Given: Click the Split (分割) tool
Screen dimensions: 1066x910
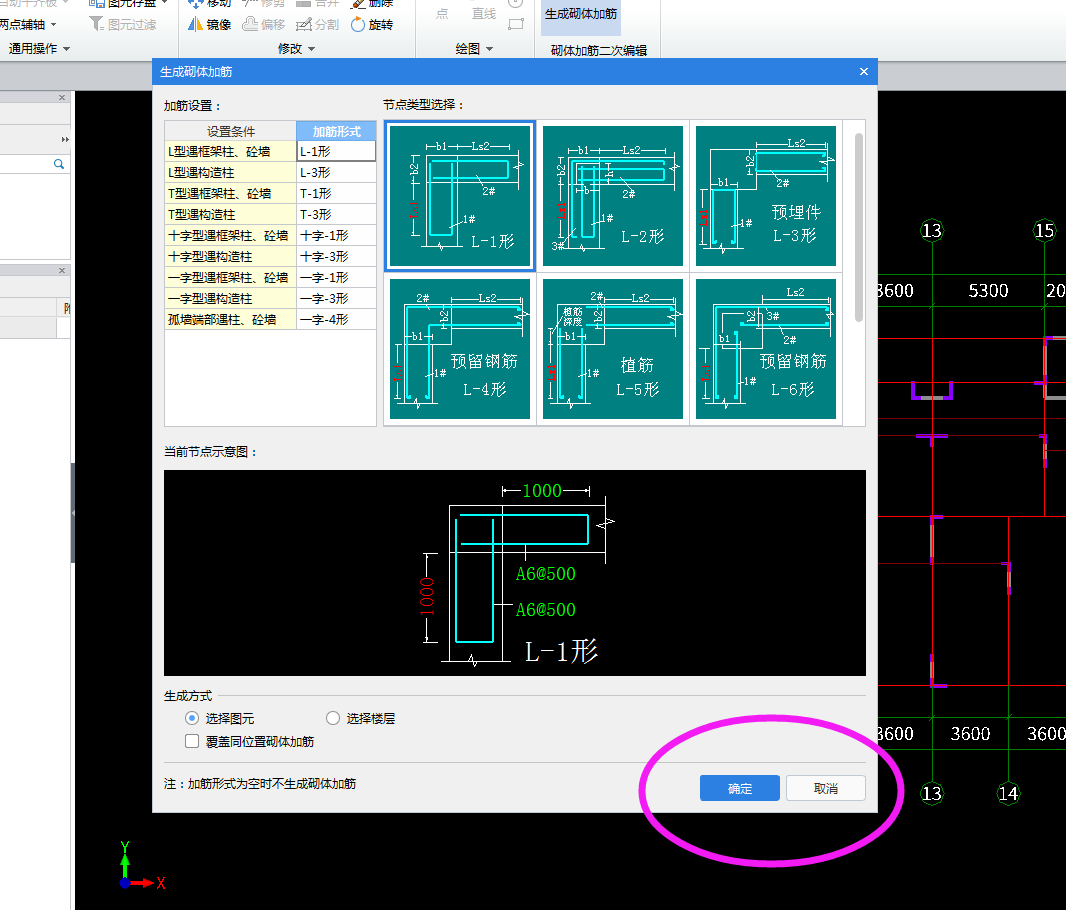Looking at the screenshot, I should coord(317,24).
